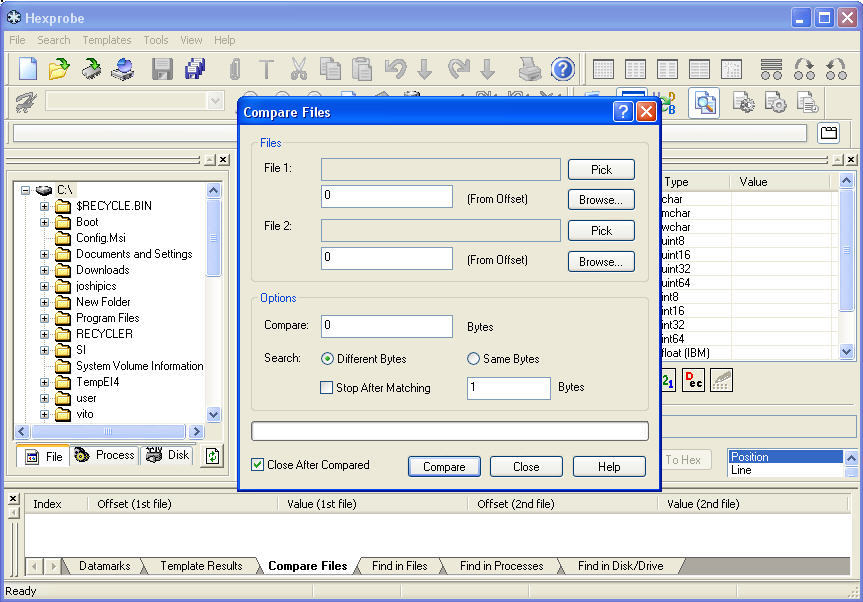Switch to the Datamarks tab

coord(105,566)
